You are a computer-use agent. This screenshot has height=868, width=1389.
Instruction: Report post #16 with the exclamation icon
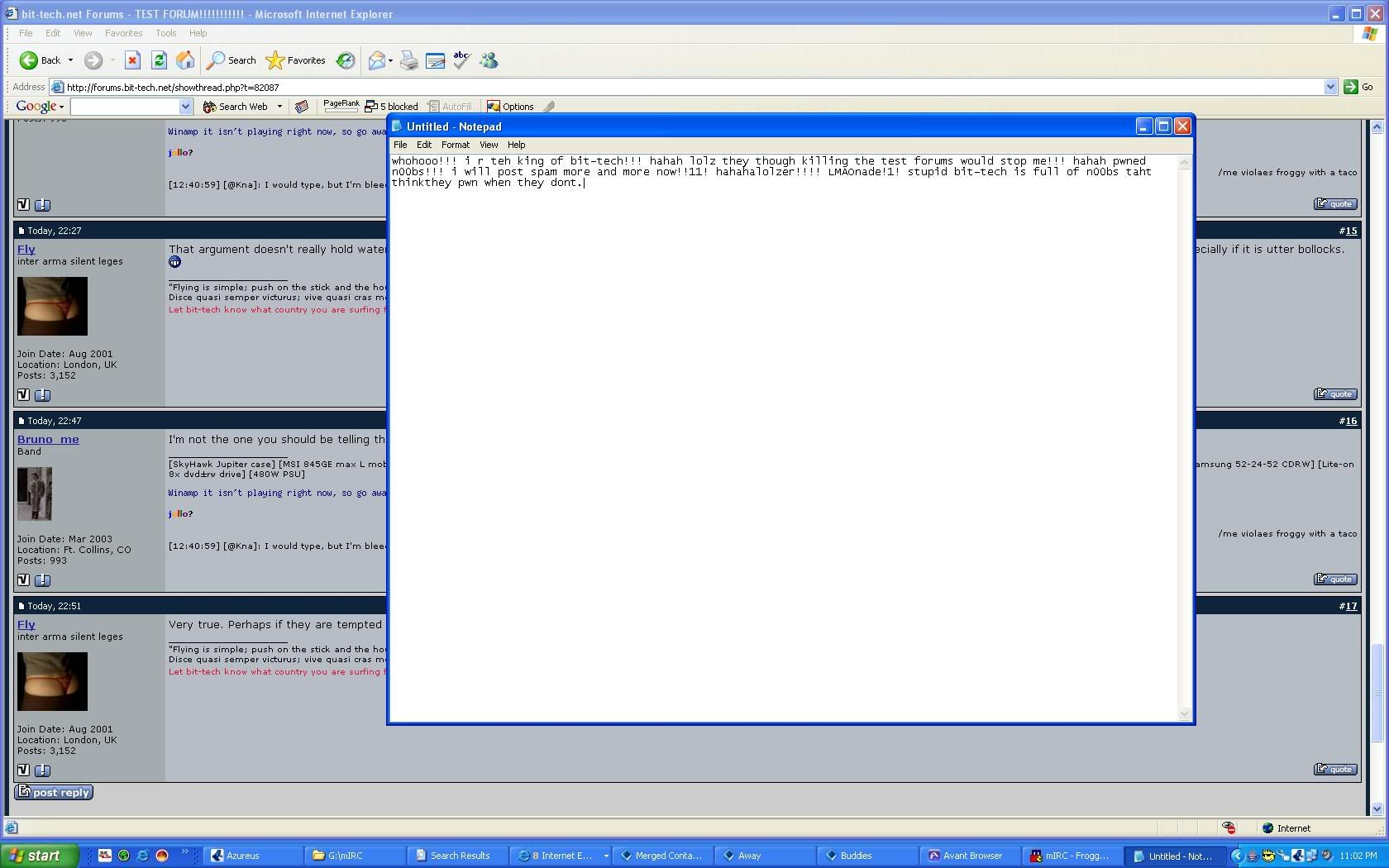coord(42,580)
